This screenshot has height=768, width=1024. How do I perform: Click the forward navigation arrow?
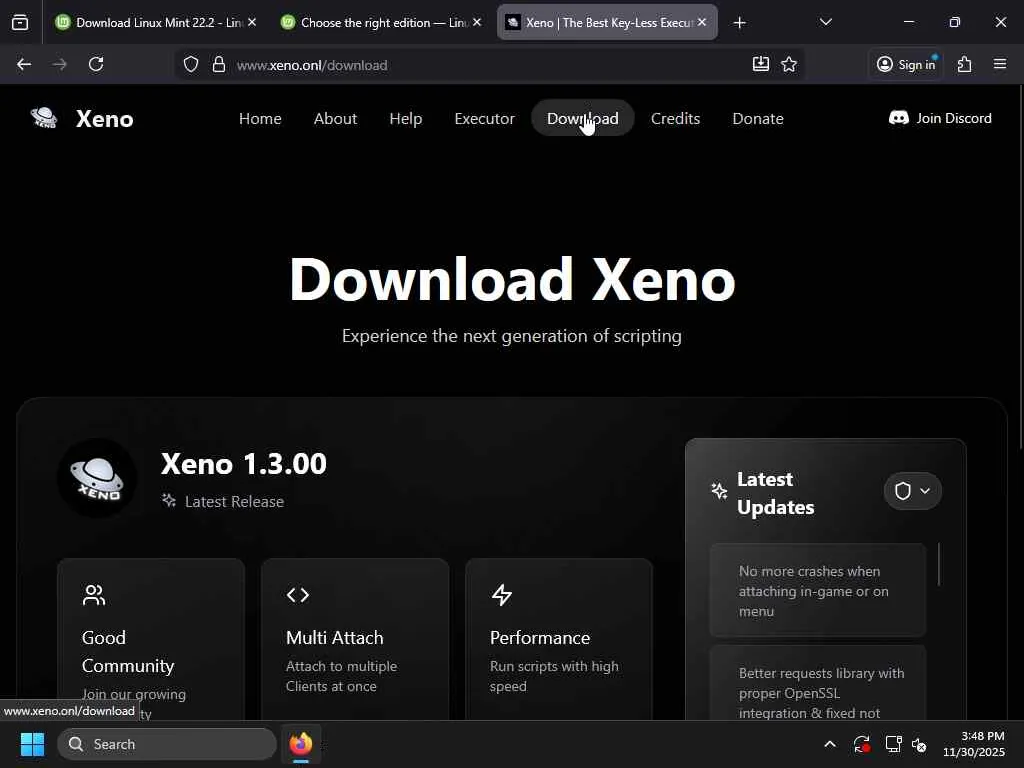click(x=59, y=64)
